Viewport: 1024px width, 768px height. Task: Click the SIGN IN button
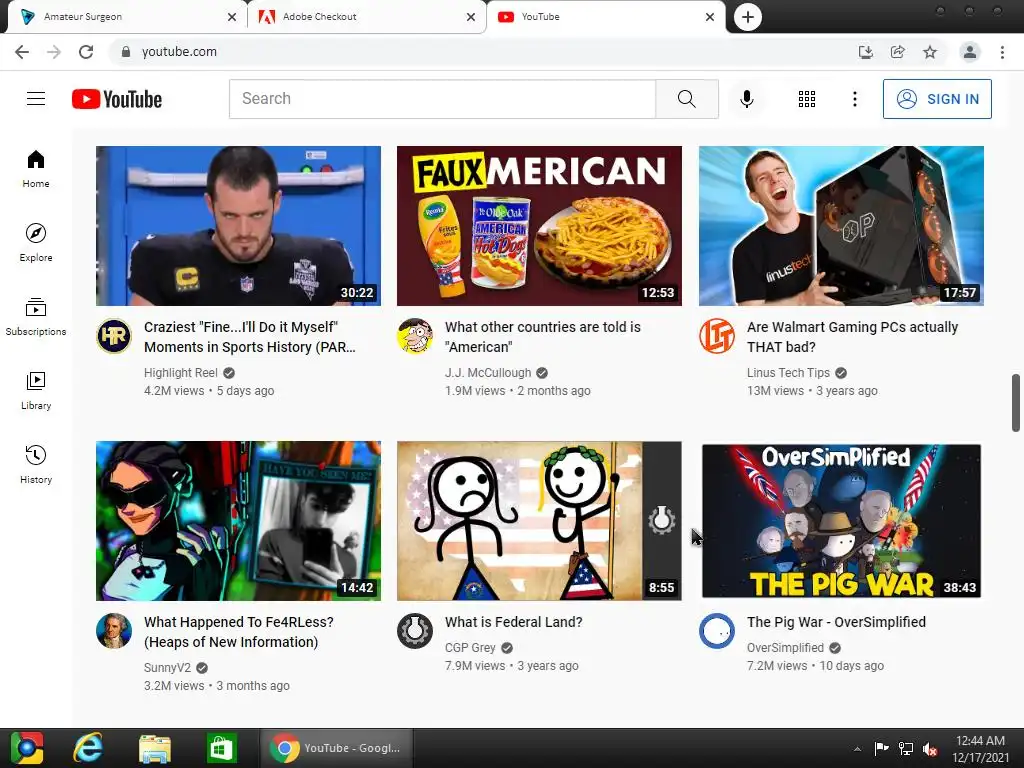point(937,99)
